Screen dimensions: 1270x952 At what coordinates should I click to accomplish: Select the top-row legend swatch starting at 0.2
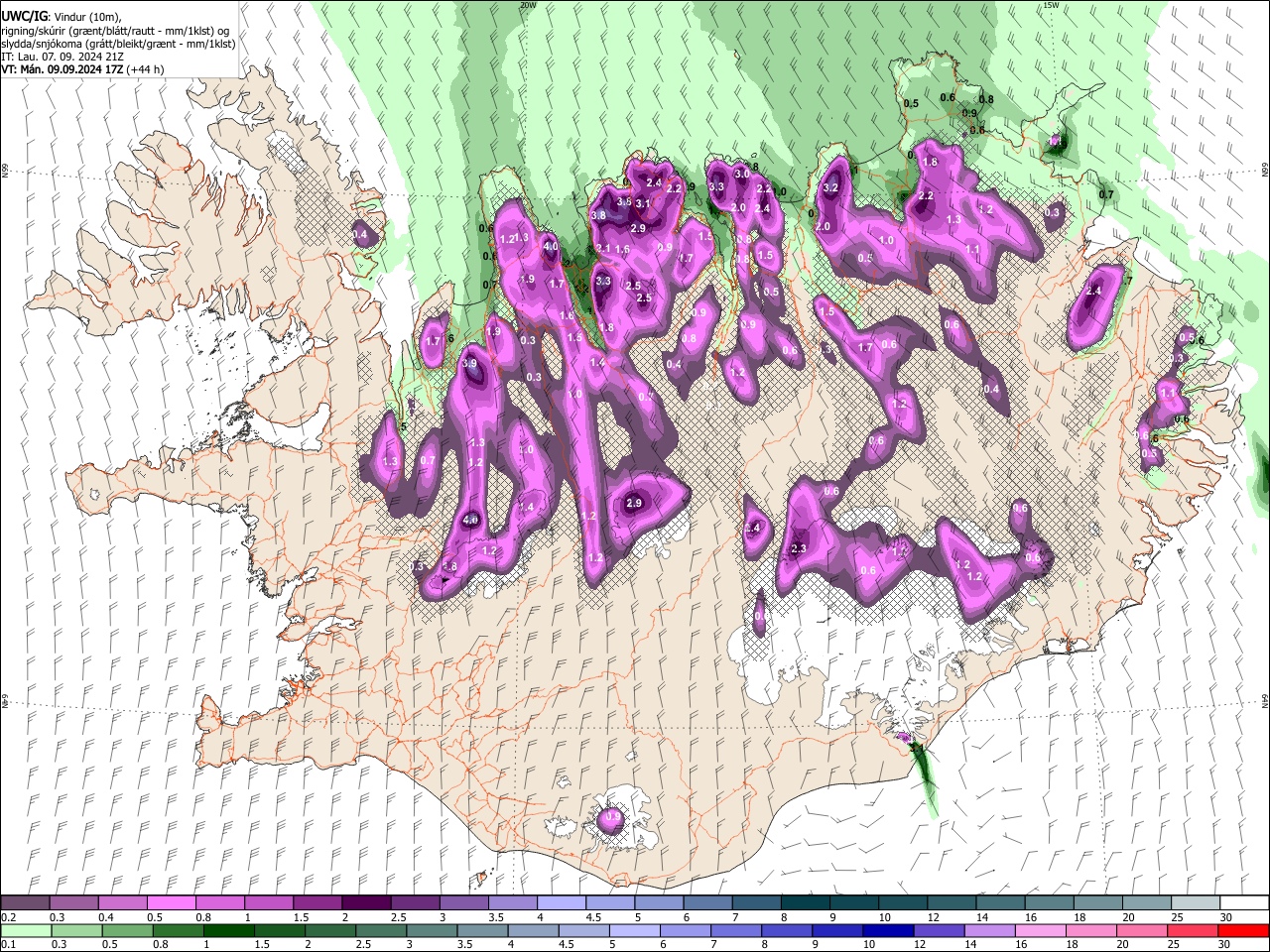[25, 903]
